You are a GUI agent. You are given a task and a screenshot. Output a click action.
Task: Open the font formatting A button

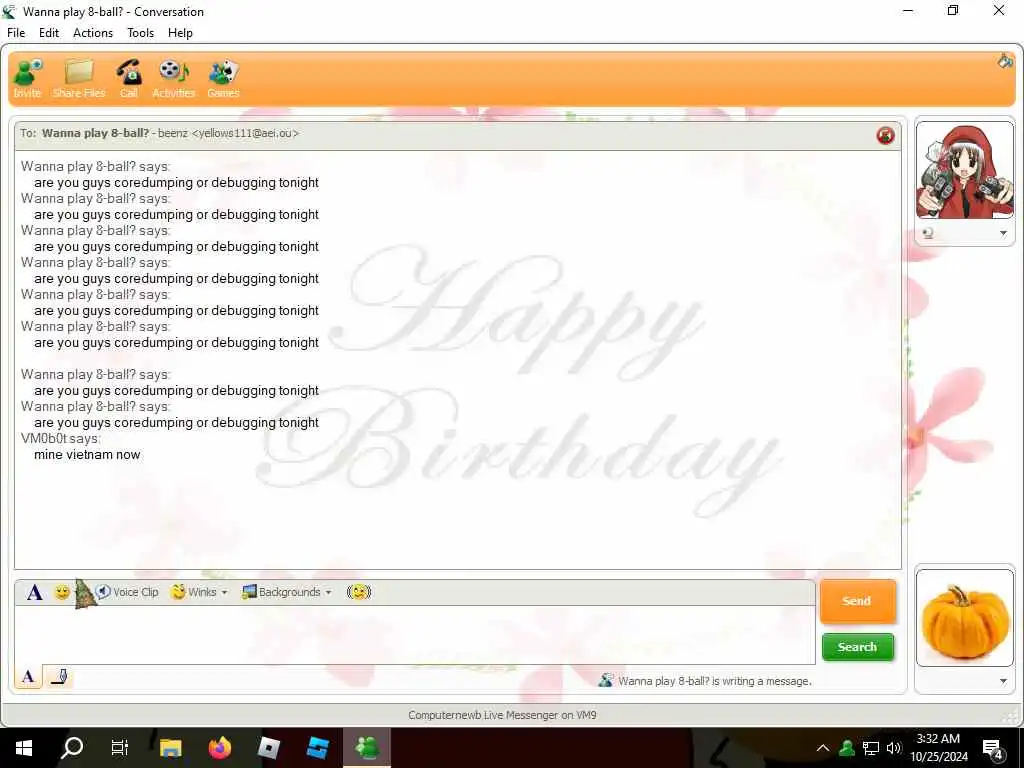pyautogui.click(x=35, y=592)
